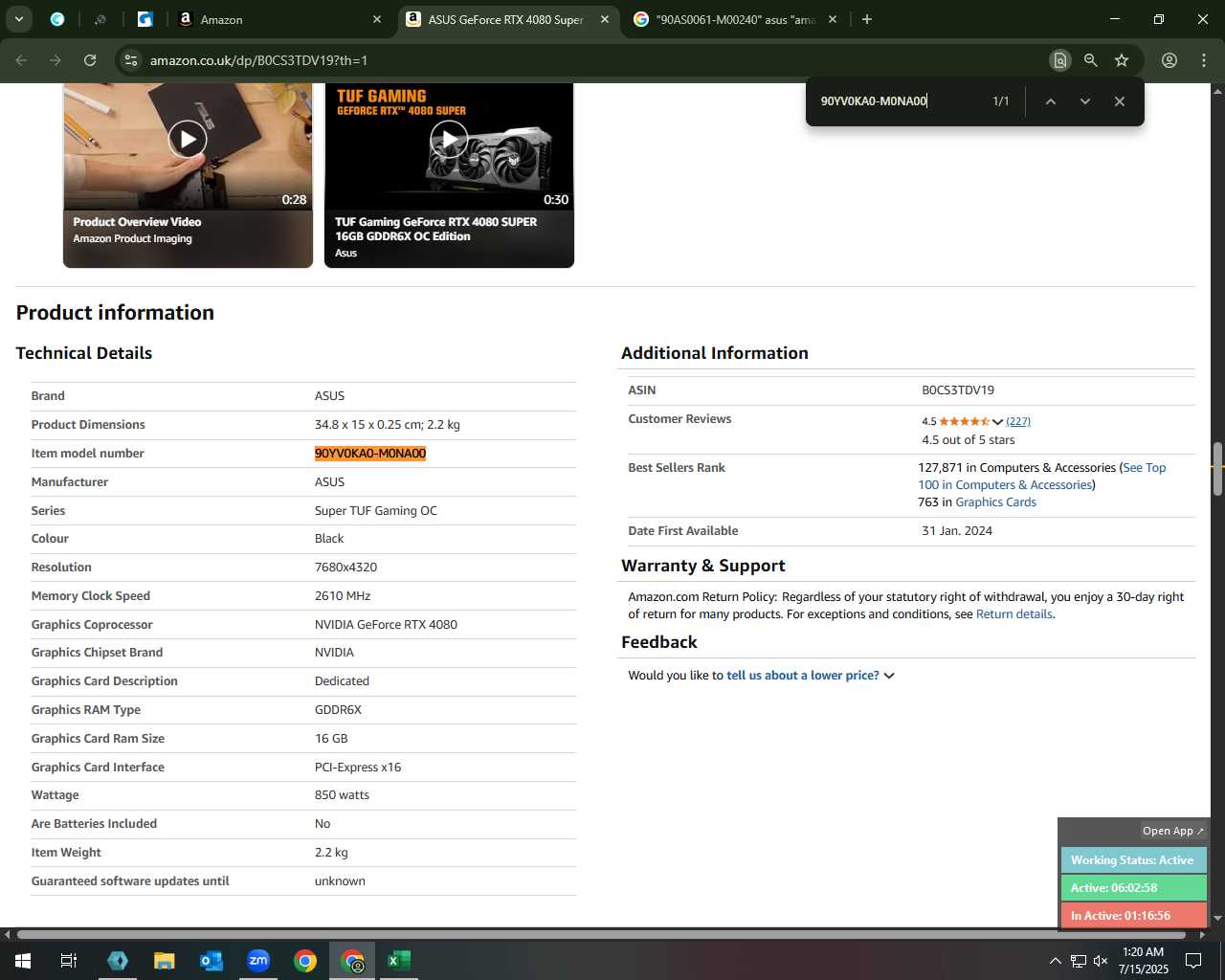Open the Chrome profile icon

coord(1169,60)
